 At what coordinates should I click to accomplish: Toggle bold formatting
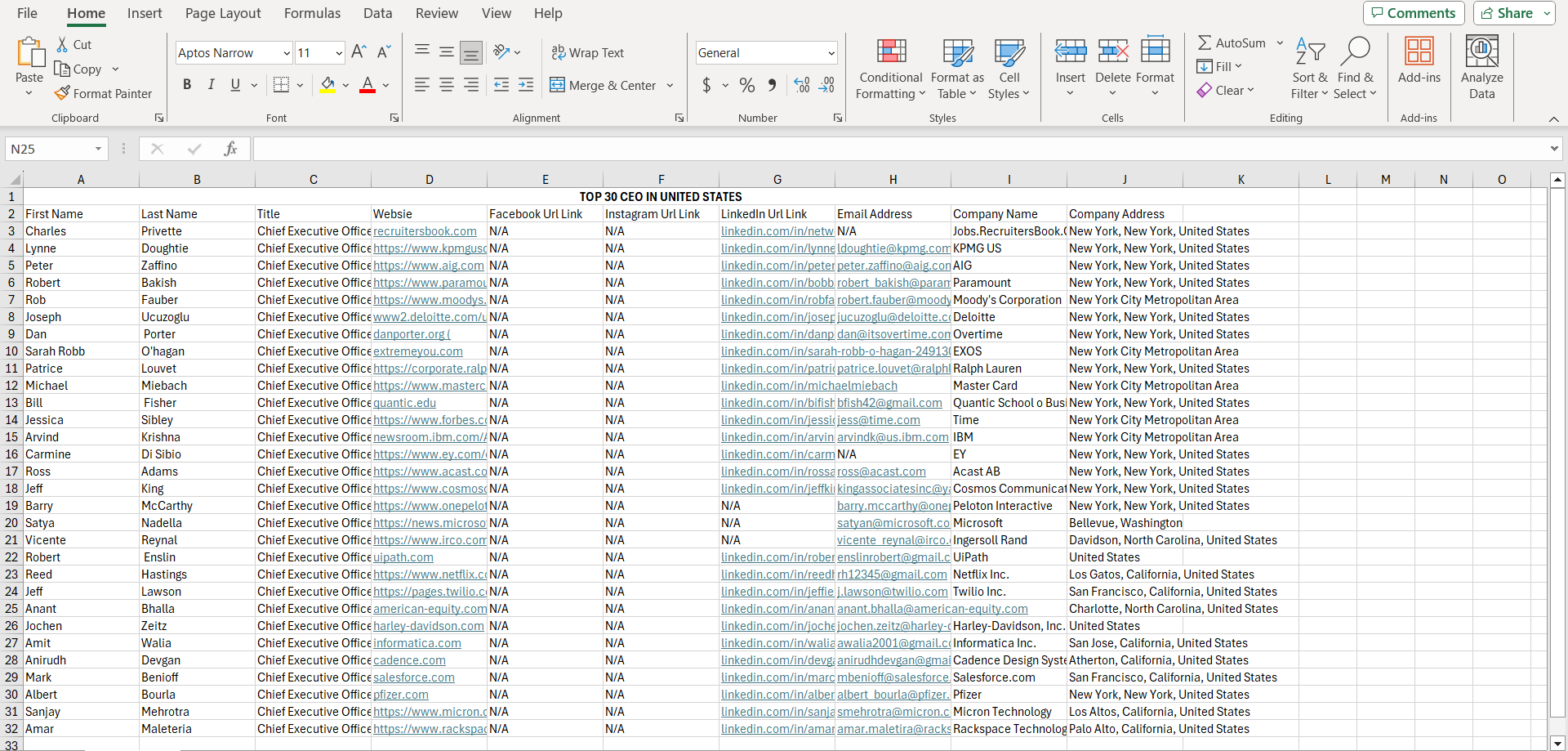[x=187, y=85]
